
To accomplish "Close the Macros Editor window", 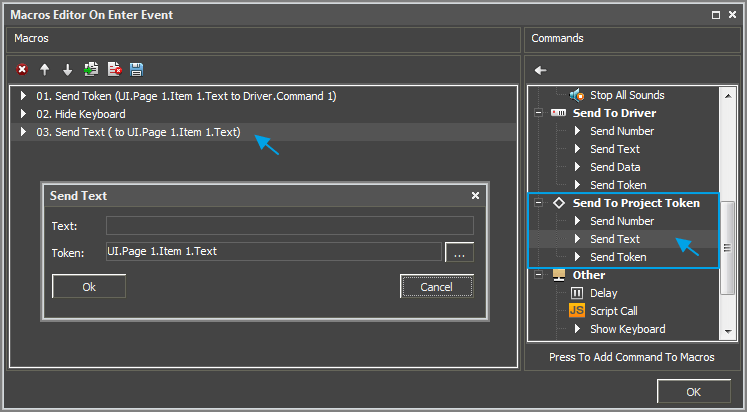I will [732, 15].
